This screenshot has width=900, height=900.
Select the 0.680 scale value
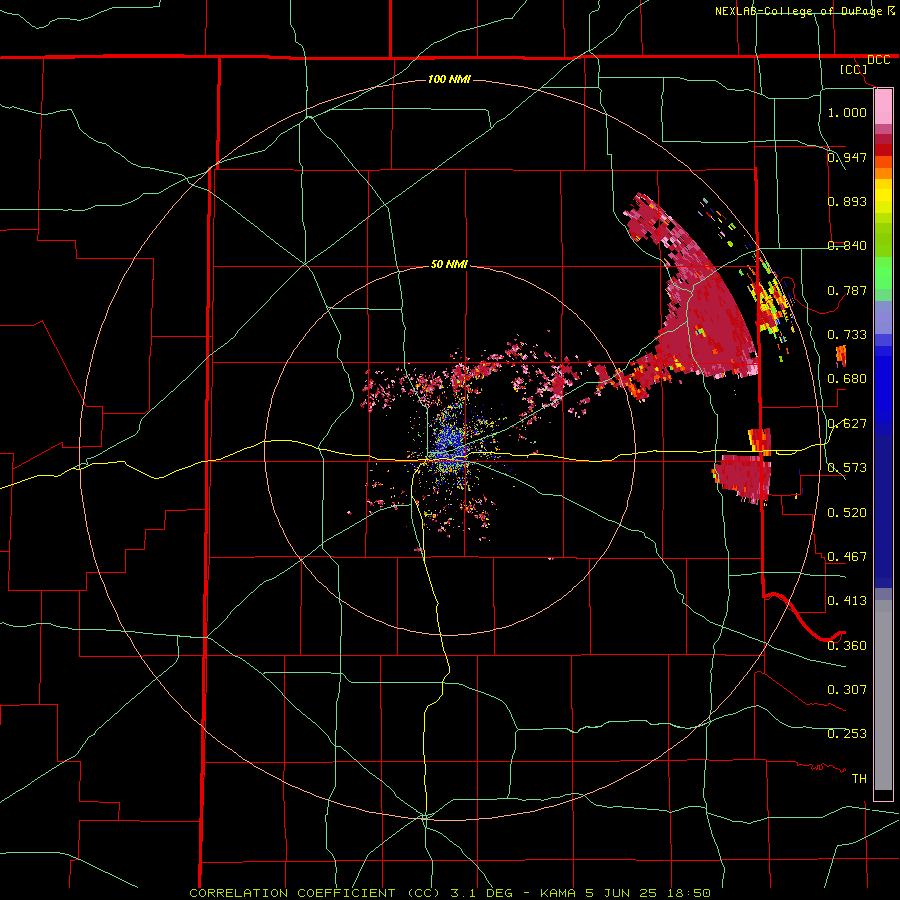pos(847,379)
